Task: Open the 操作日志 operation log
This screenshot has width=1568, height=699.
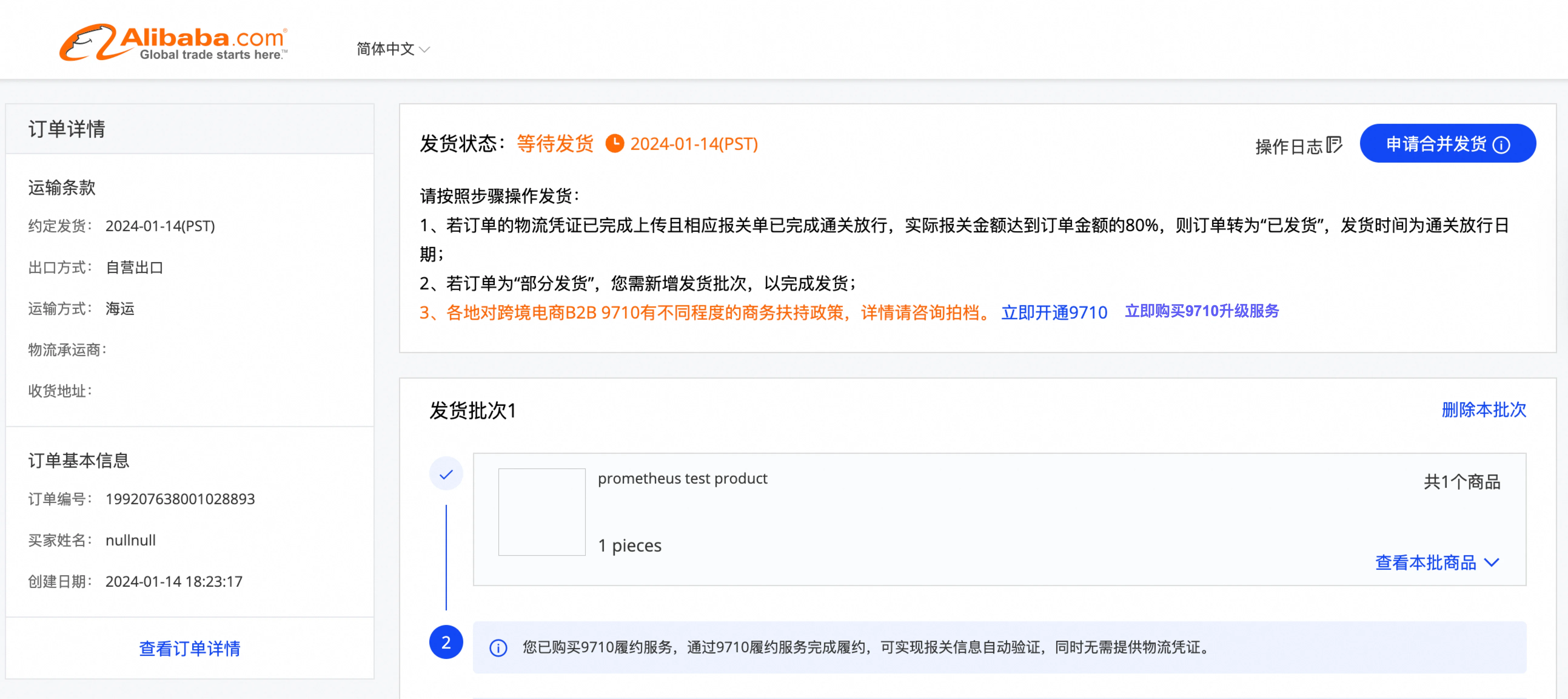Action: click(x=1288, y=146)
